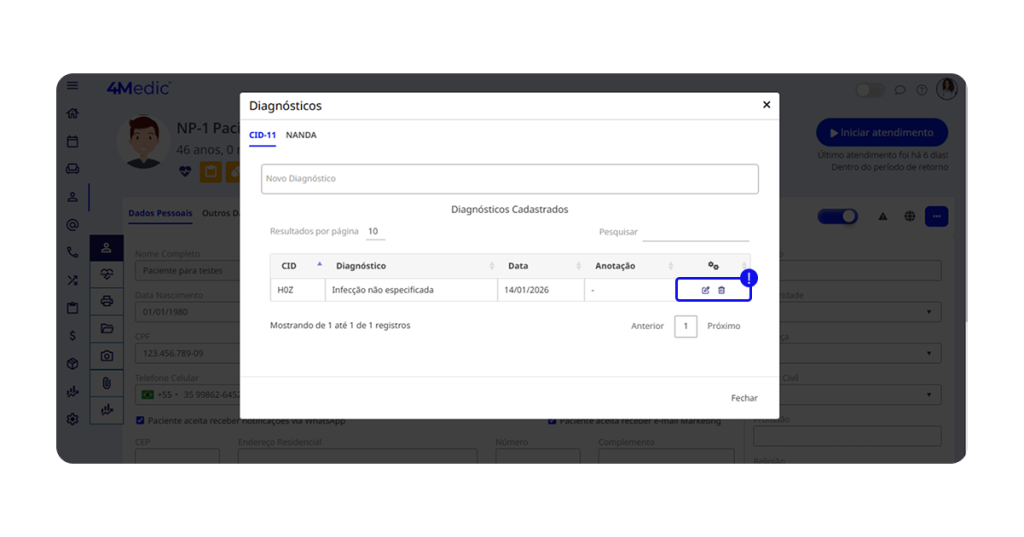The height and width of the screenshot is (537, 1024).
Task: Open the camera icon in patient panel
Action: click(x=107, y=355)
